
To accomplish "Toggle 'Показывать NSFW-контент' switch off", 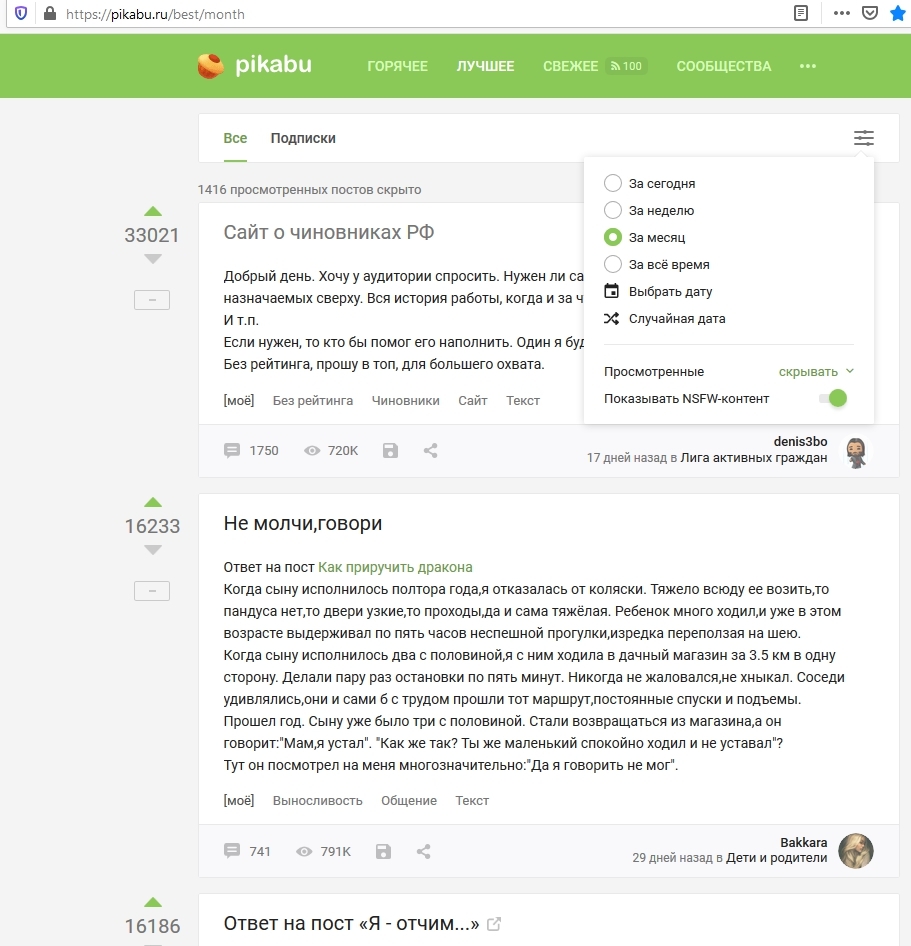I will coord(832,399).
